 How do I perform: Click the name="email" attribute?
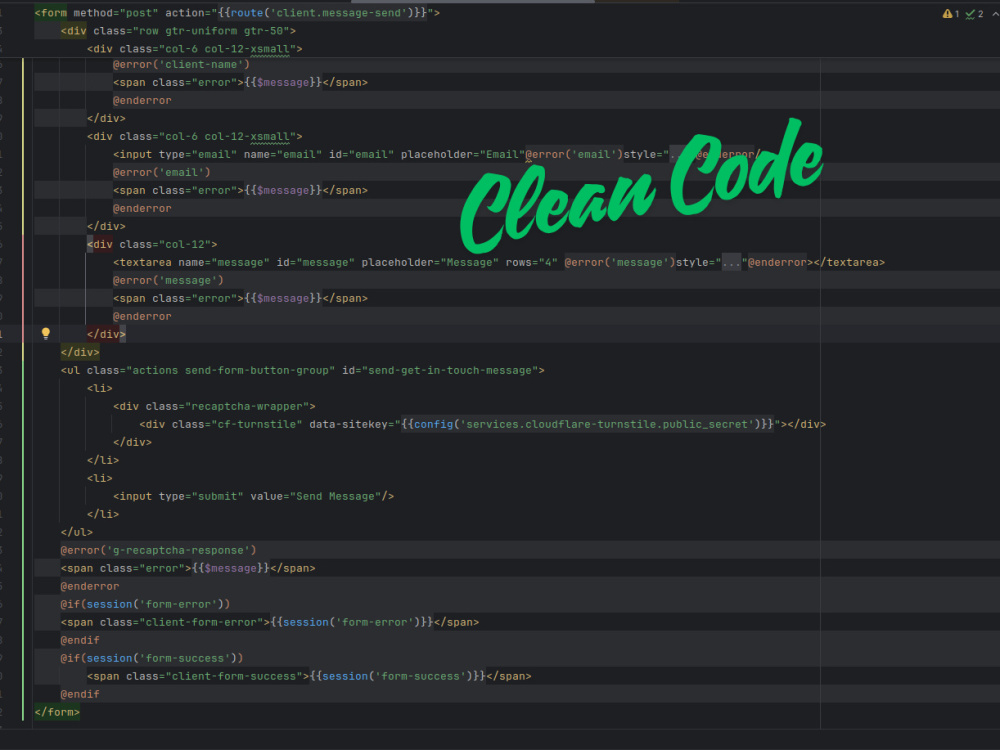[x=283, y=154]
